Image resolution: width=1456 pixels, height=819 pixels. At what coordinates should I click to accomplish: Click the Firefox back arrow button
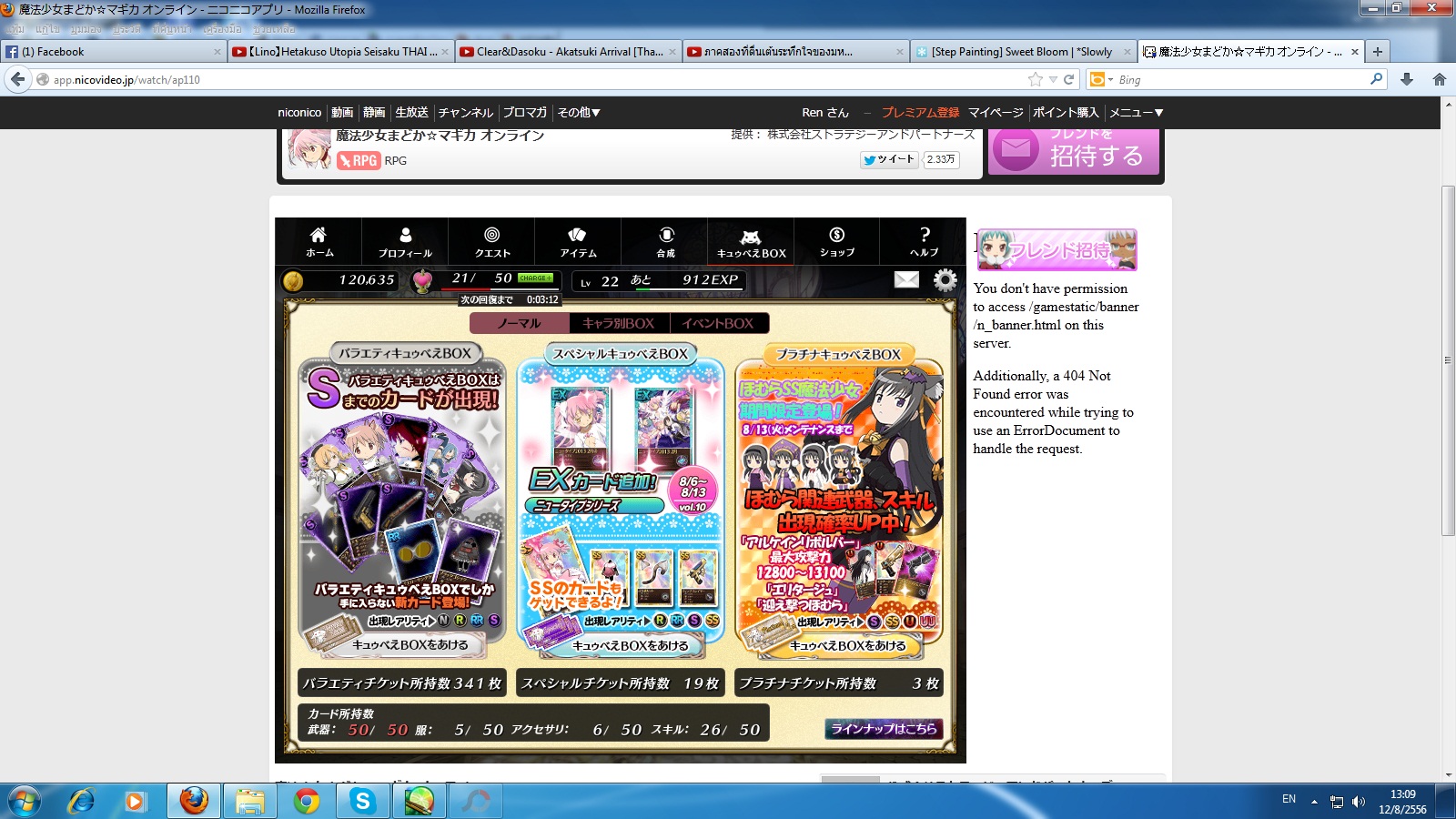tap(17, 79)
